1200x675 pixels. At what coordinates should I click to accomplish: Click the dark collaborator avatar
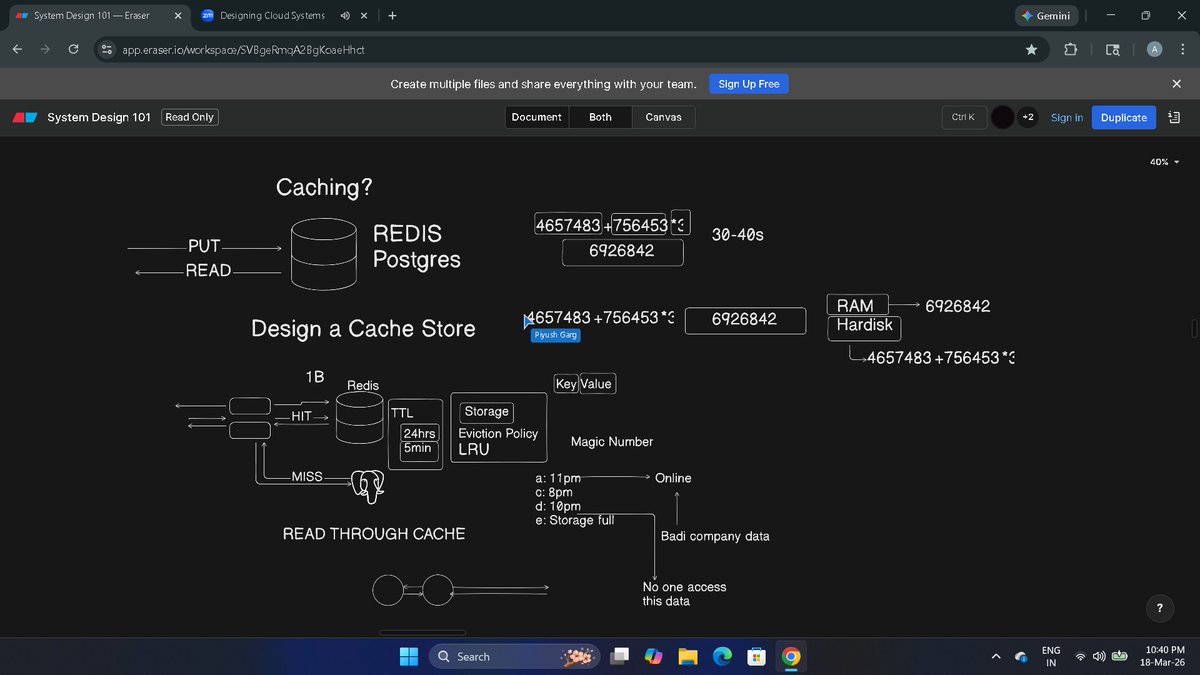pos(1003,117)
